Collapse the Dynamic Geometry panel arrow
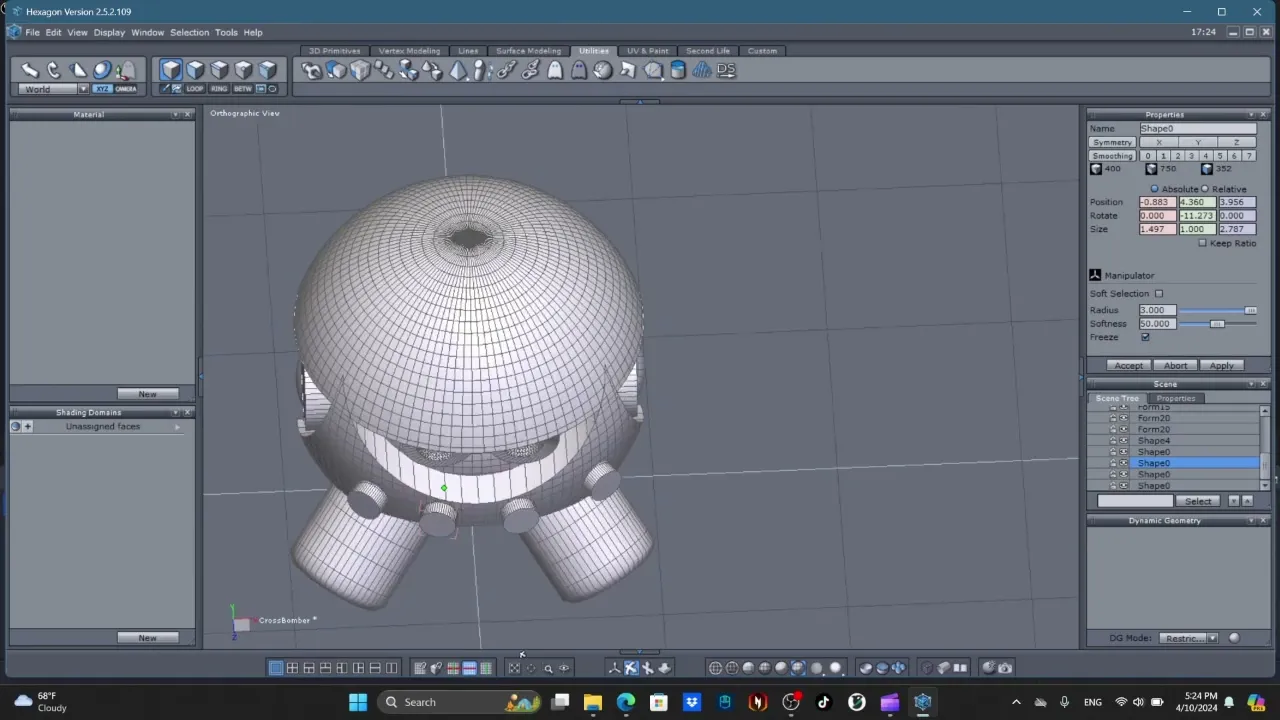Image resolution: width=1280 pixels, height=720 pixels. (1250, 521)
